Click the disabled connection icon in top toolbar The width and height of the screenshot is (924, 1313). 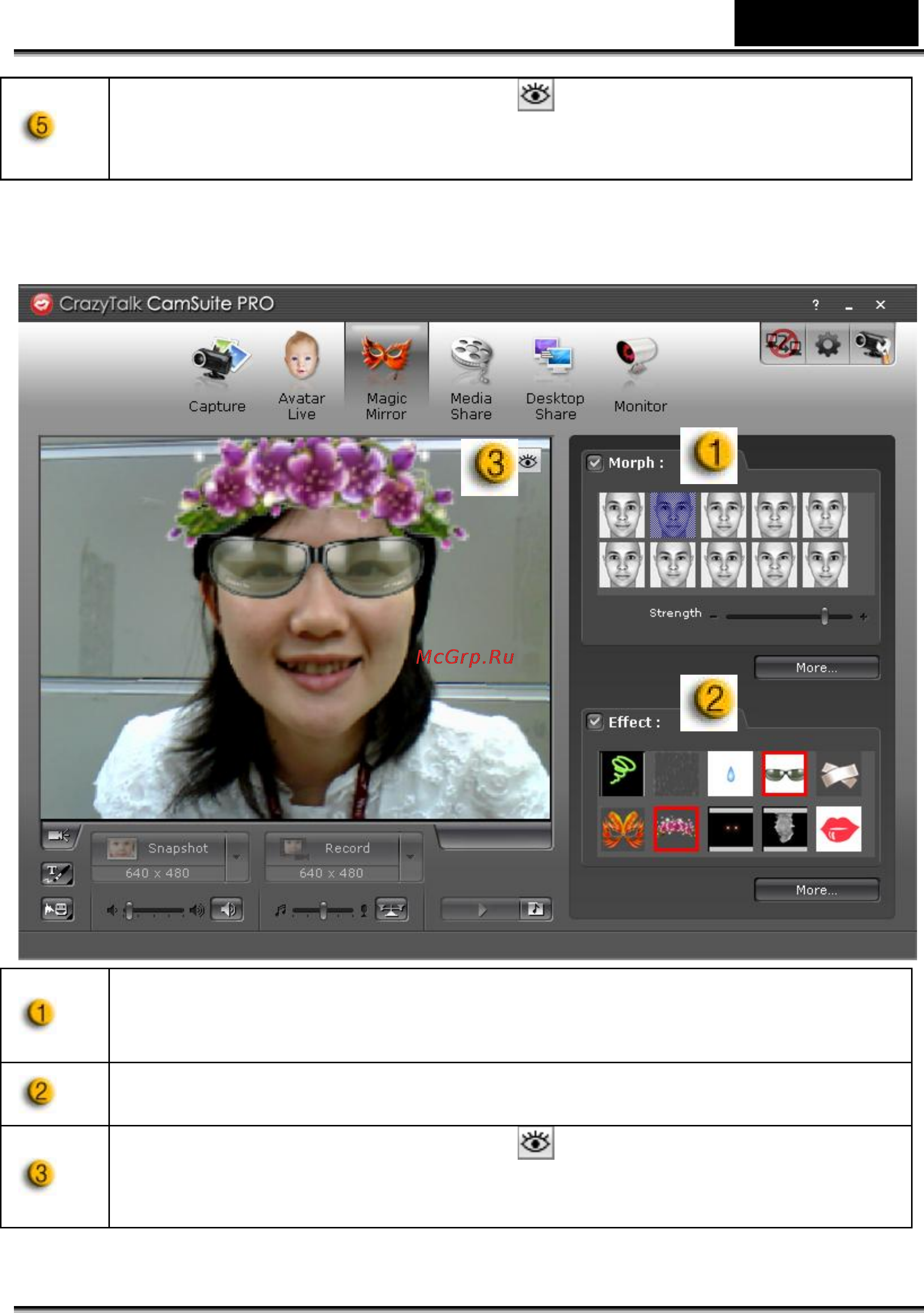(x=783, y=344)
